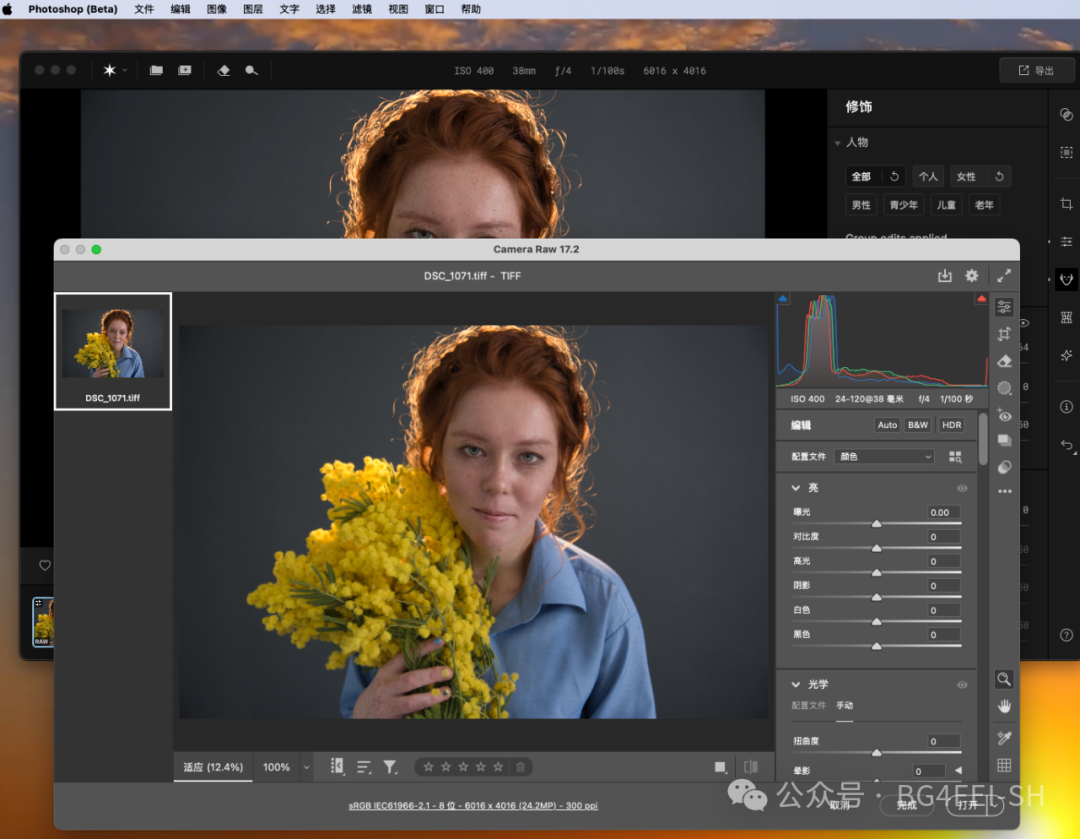This screenshot has width=1080, height=839.
Task: Open the three-dot more options in Camera Raw
Action: point(1005,491)
